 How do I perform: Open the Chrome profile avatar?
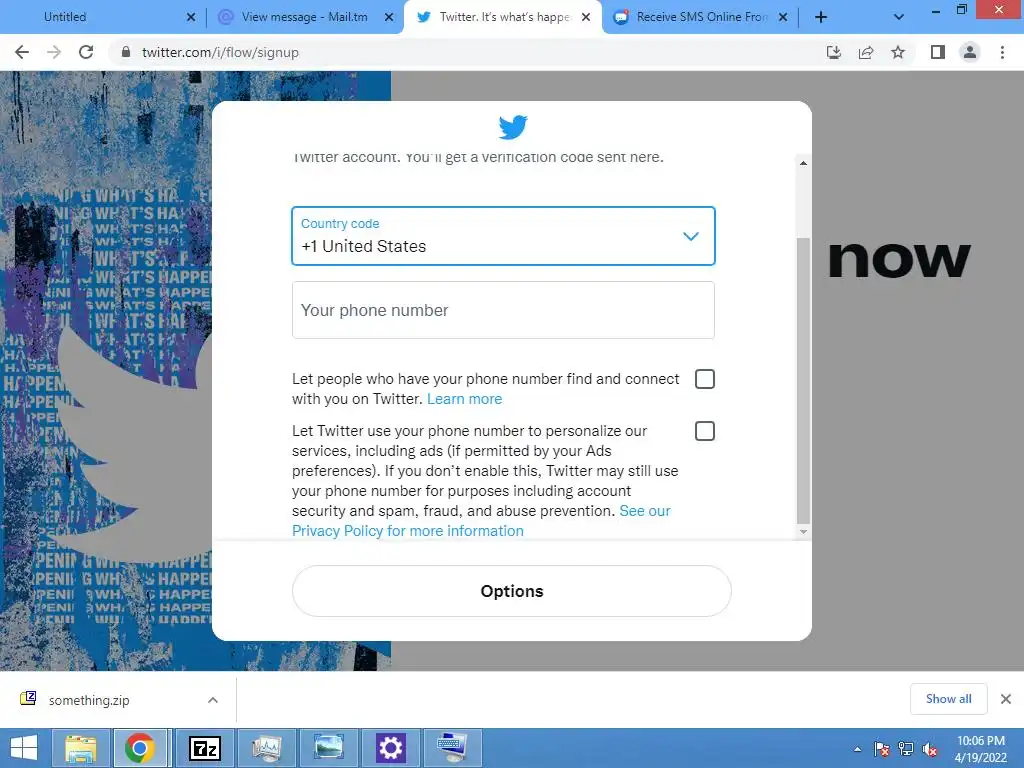point(970,52)
